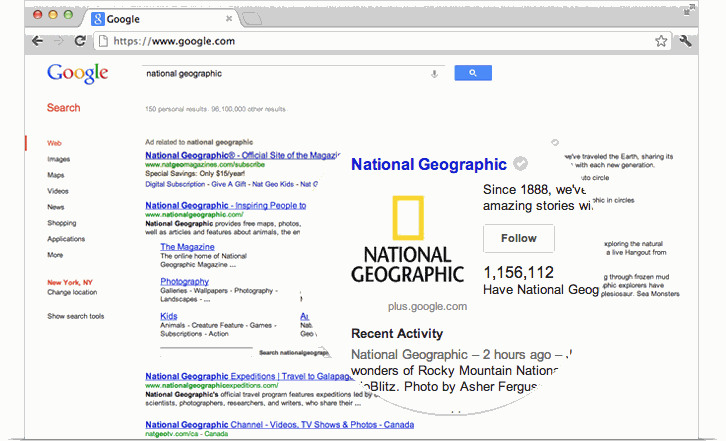Go back with the browser back arrow
The image size is (726, 441).
[38, 41]
